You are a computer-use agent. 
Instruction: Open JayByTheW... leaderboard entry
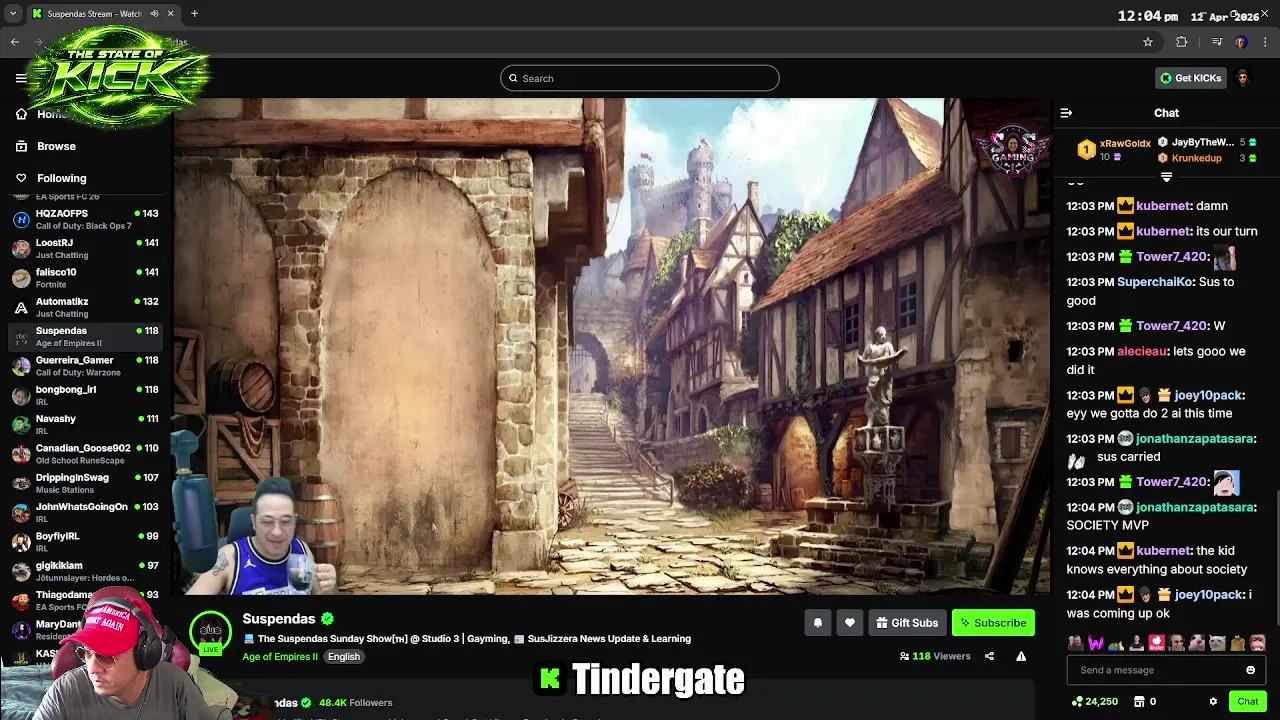[1206, 142]
